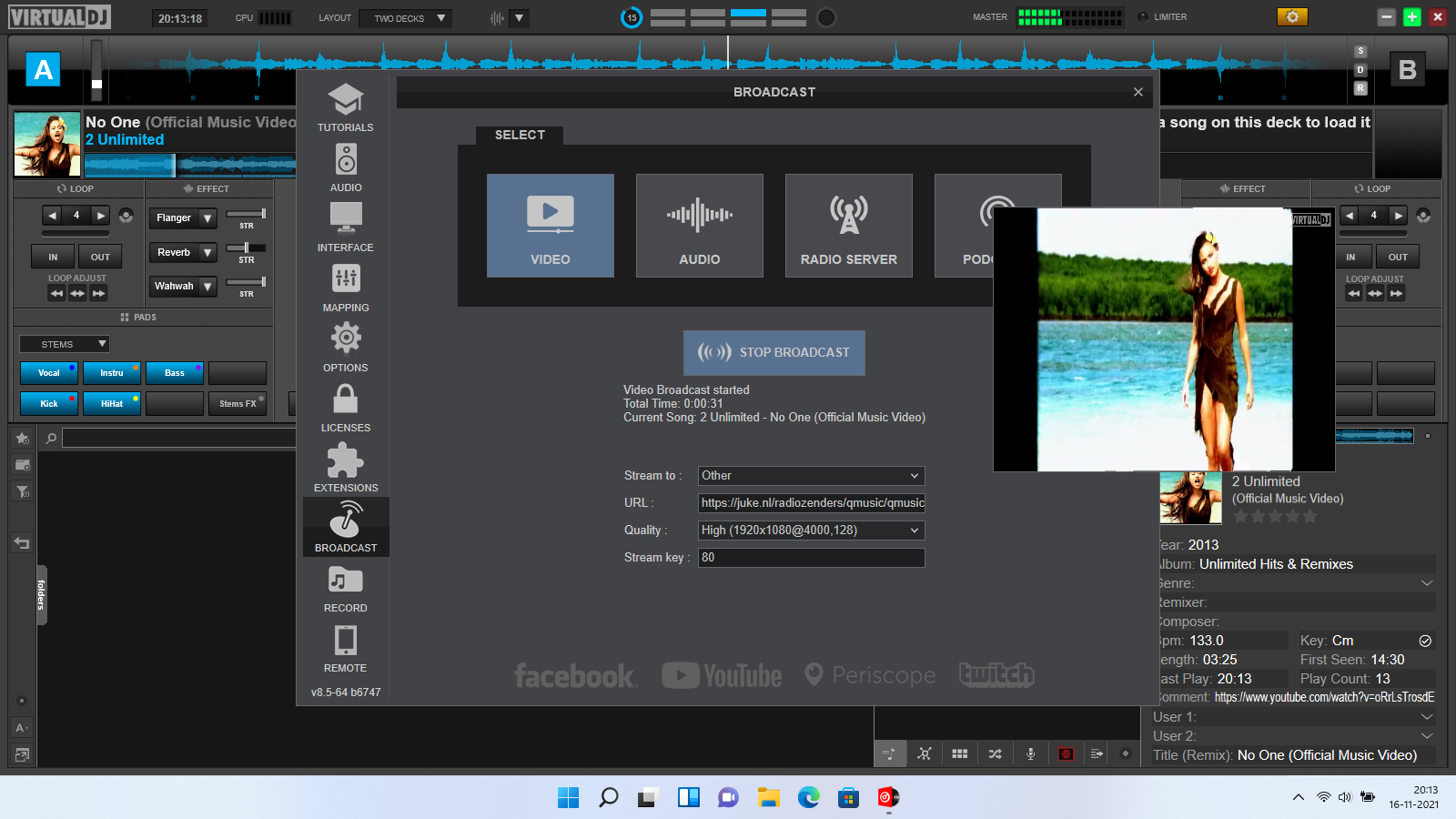Open Windows Start menu

pos(568,798)
